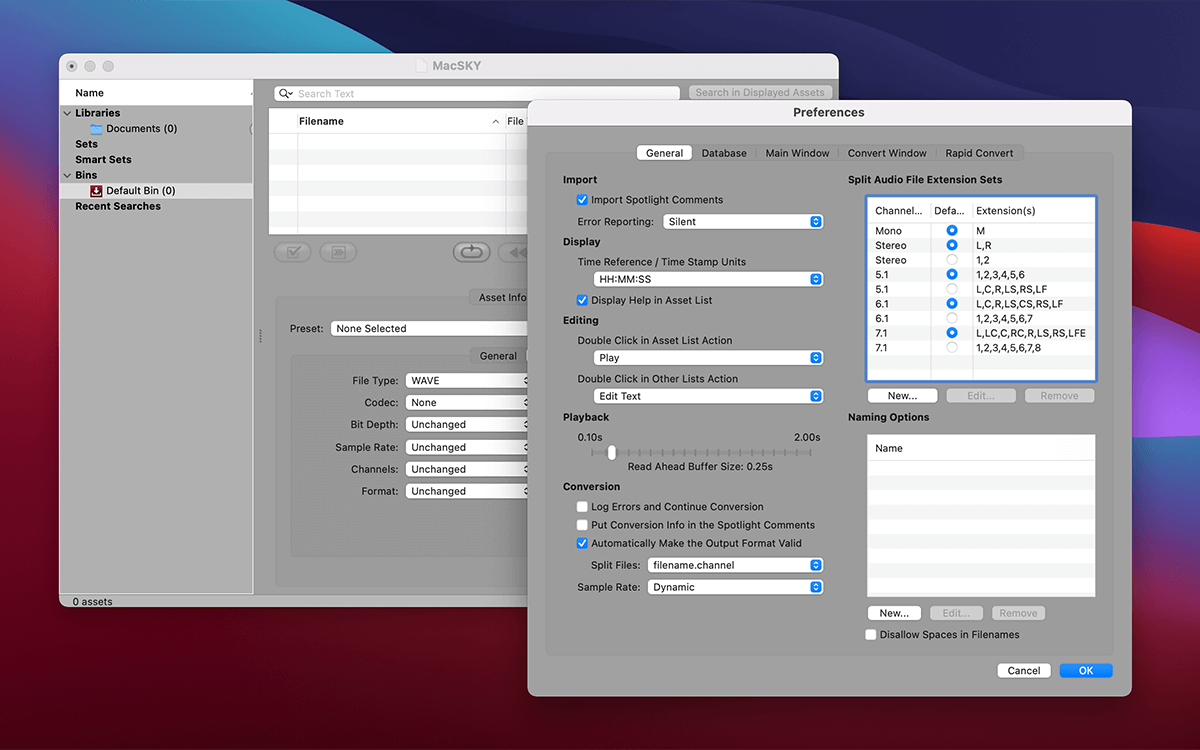This screenshot has height=750, width=1200.
Task: Enable Disallow Spaces in Filenames
Action: point(871,635)
